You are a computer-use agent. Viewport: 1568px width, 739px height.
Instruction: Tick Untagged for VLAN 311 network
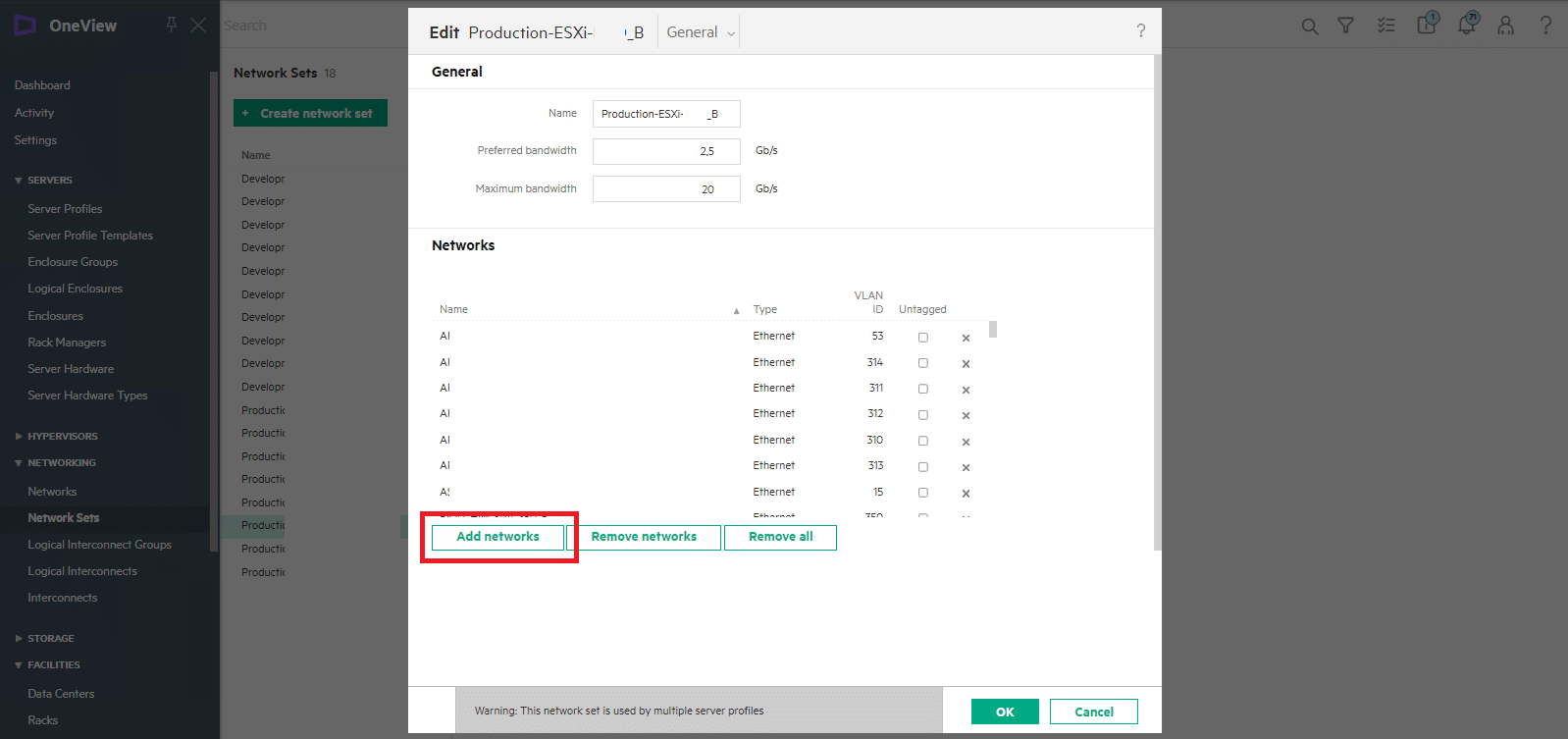pyautogui.click(x=922, y=390)
